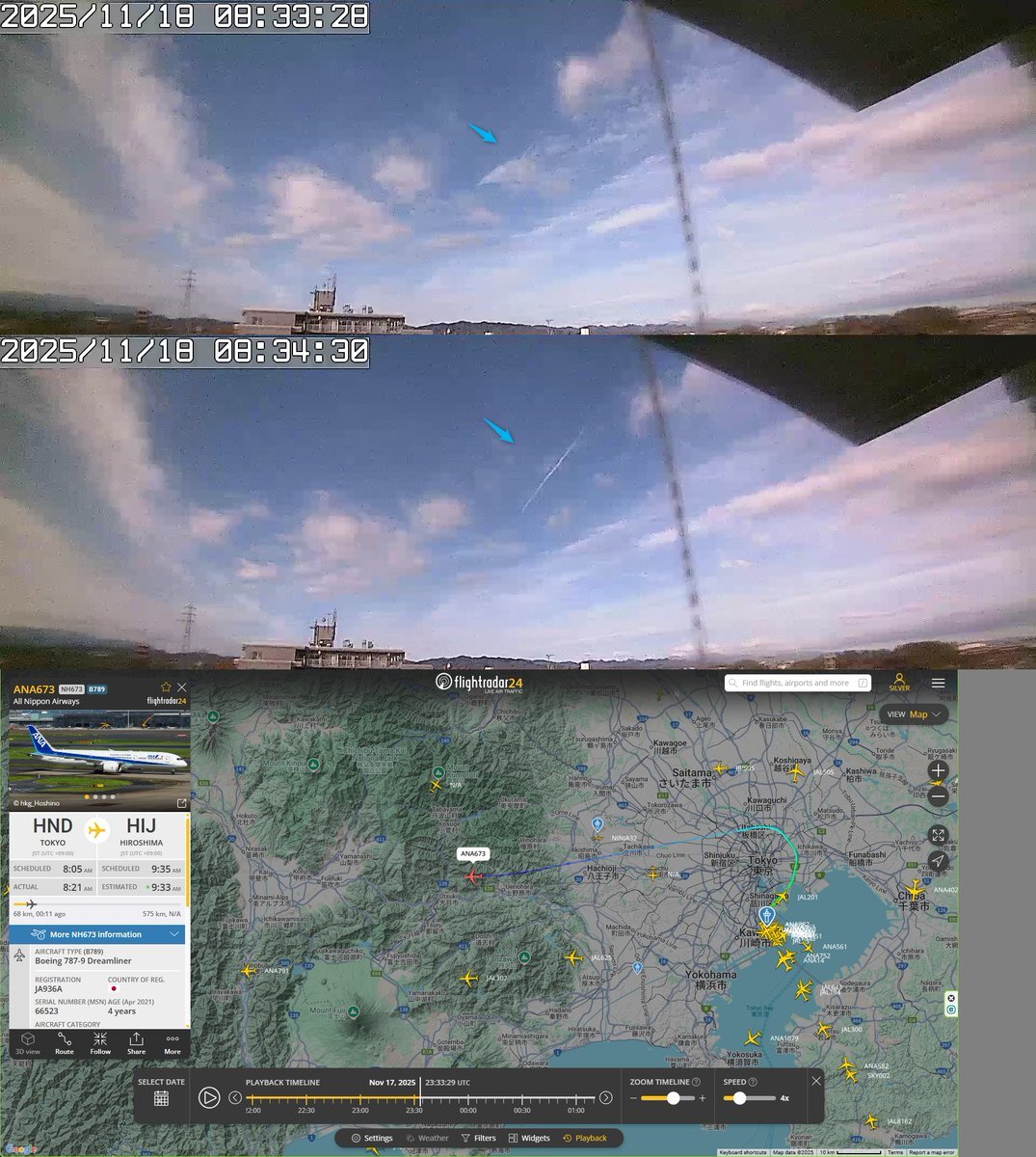The image size is (1036, 1157).
Task: Close the ANA673 flight info panel
Action: pyautogui.click(x=181, y=687)
